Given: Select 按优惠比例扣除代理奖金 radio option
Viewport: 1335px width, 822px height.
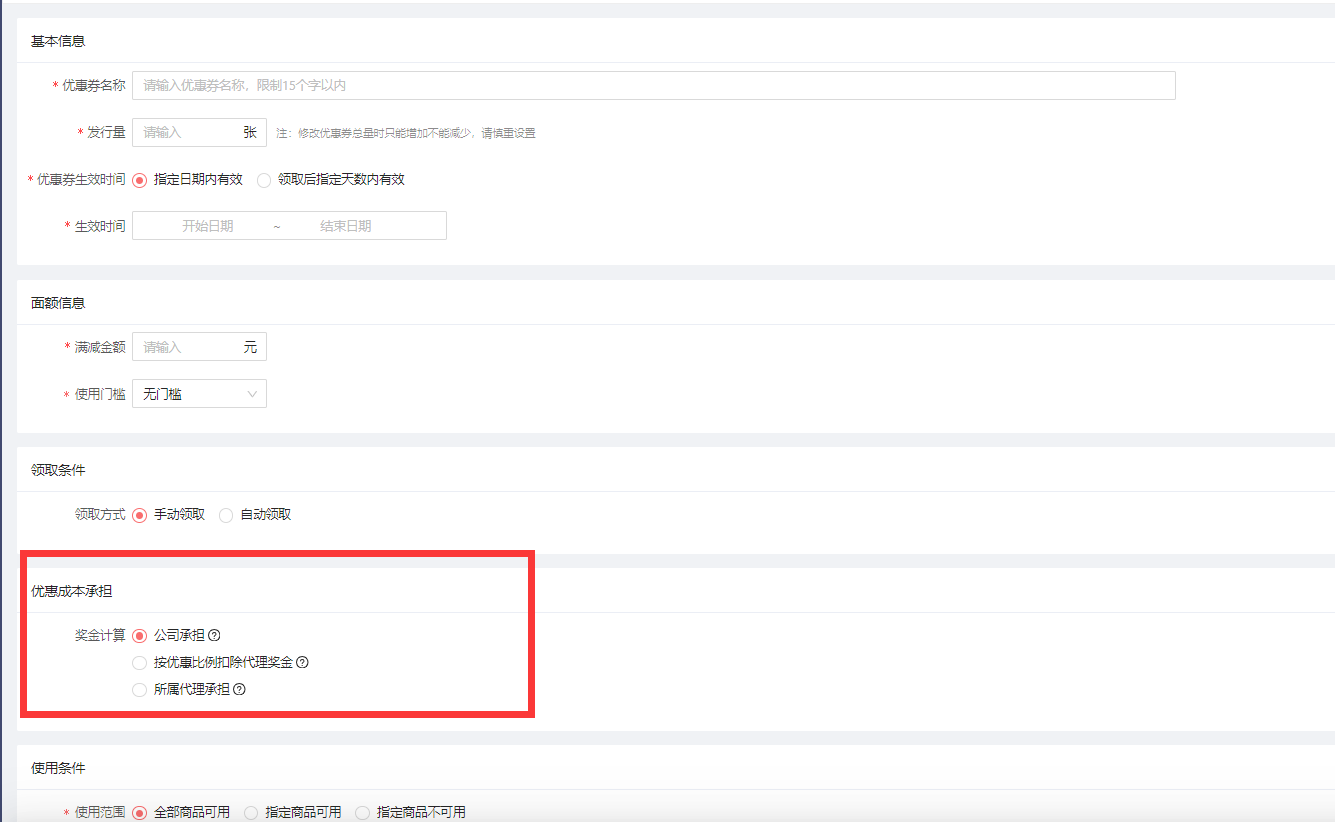Looking at the screenshot, I should coord(140,662).
